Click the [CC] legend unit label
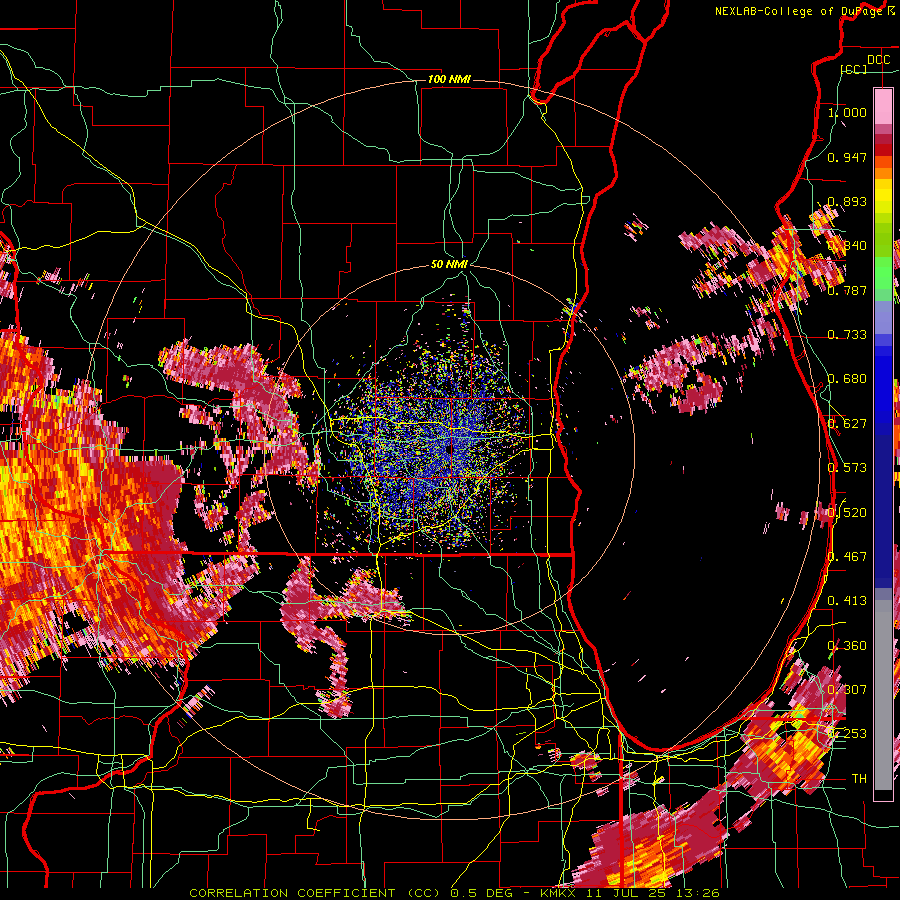The height and width of the screenshot is (900, 900). point(854,69)
